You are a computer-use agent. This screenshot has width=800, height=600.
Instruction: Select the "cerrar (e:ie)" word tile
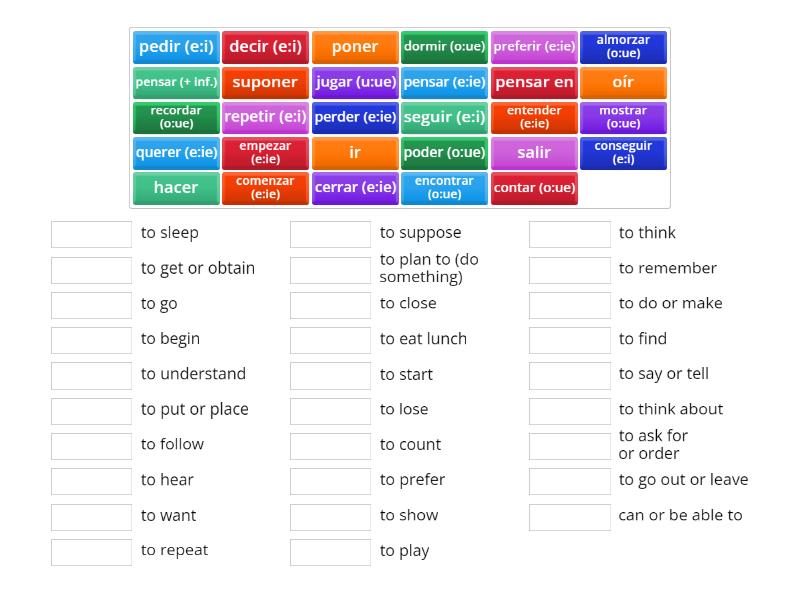pos(355,187)
